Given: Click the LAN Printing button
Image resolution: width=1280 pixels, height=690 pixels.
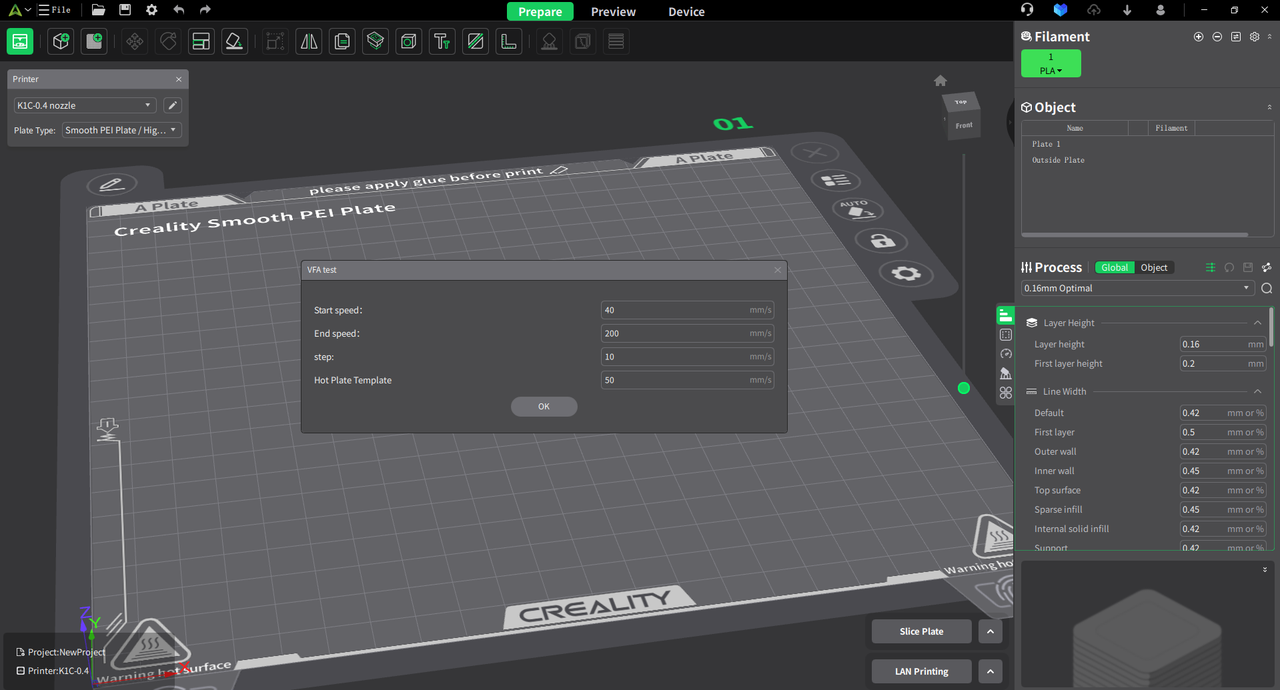Looking at the screenshot, I should 921,671.
